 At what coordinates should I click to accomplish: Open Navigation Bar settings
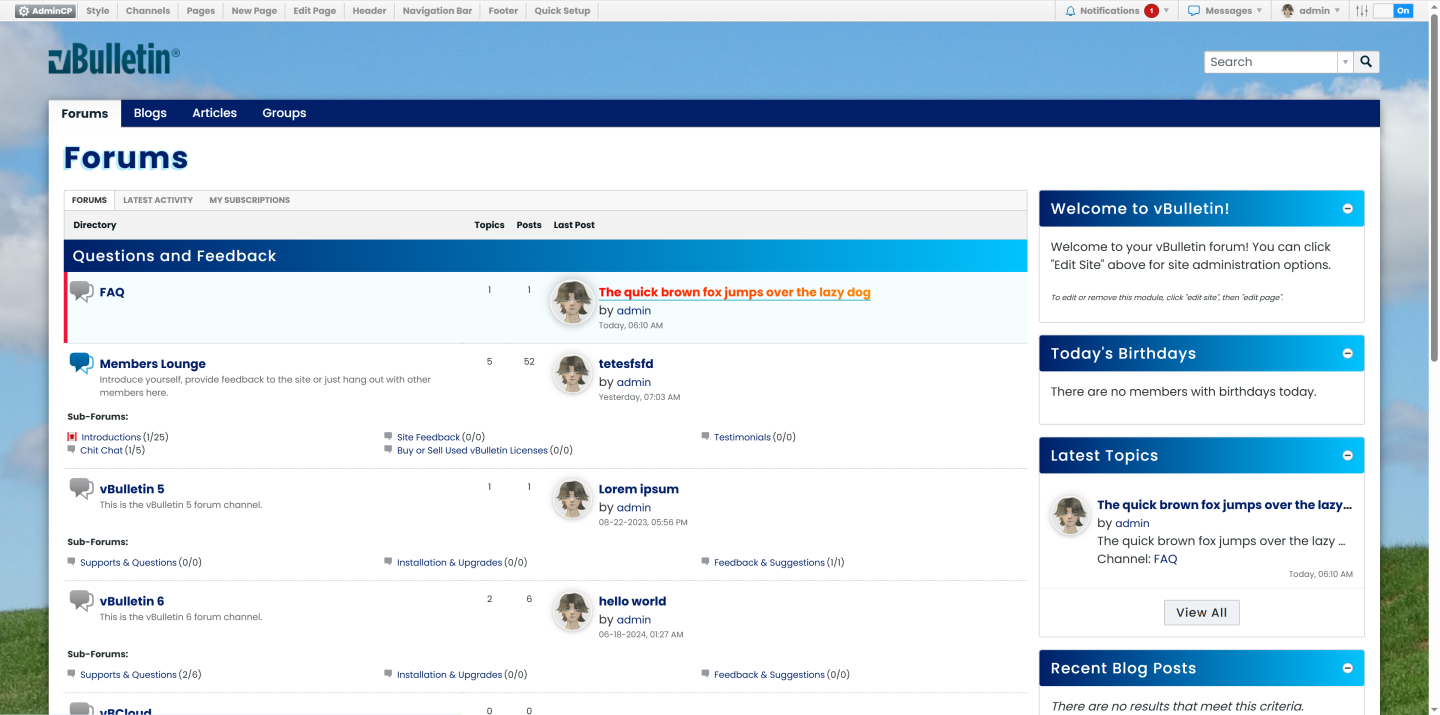coord(437,11)
